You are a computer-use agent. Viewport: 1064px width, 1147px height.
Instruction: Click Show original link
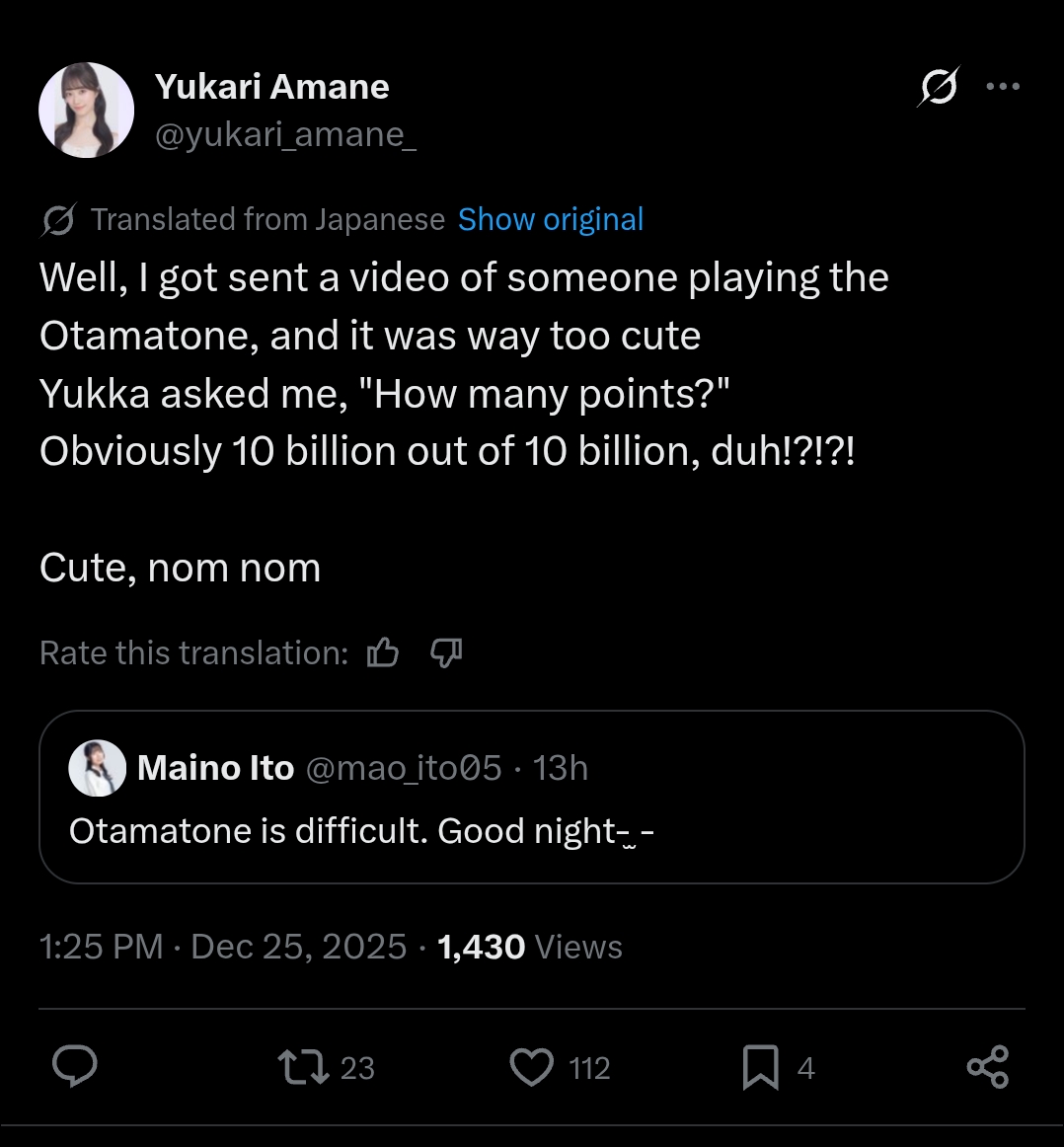[551, 219]
